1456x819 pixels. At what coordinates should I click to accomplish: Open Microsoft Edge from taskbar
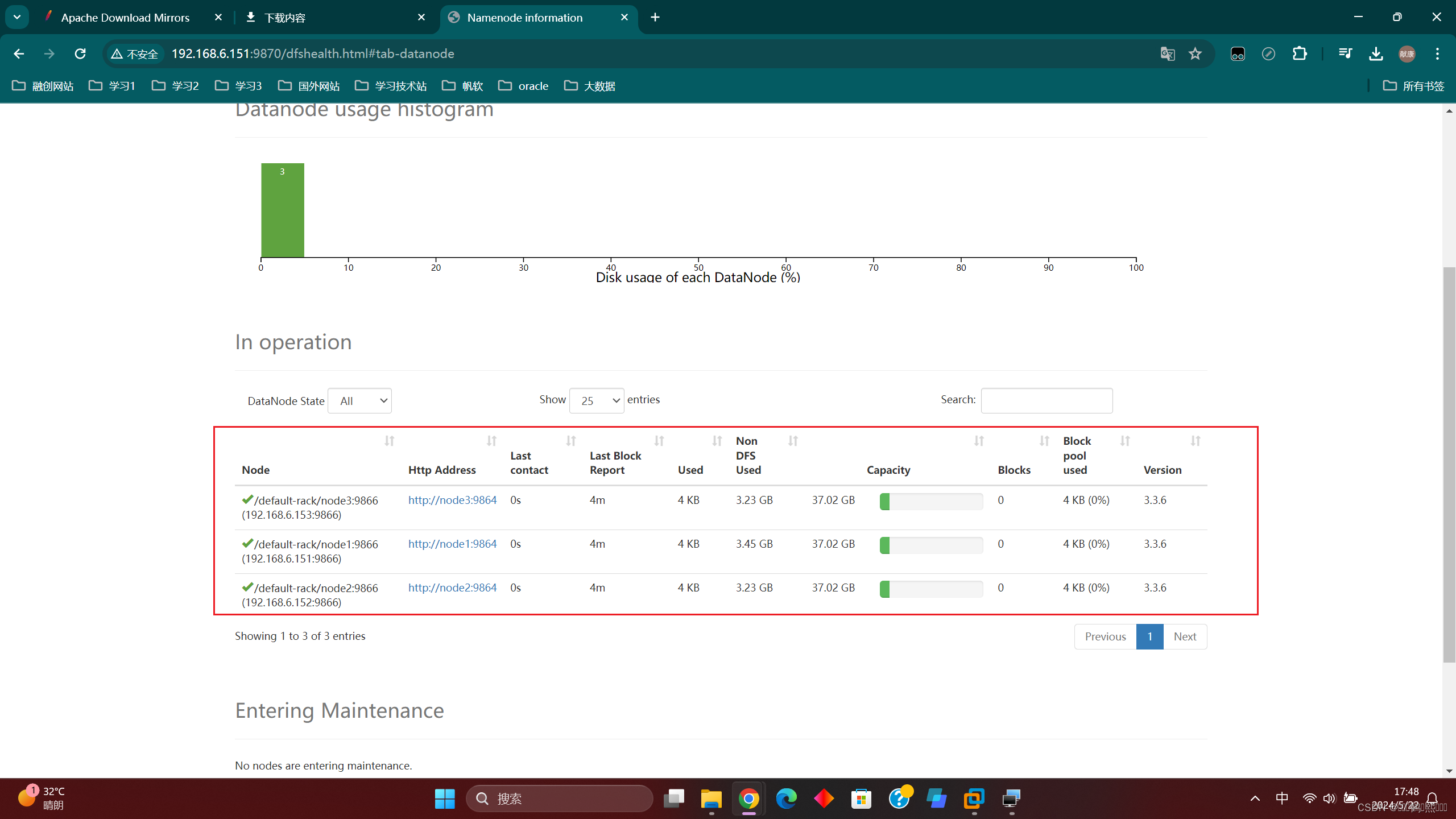pos(786,799)
